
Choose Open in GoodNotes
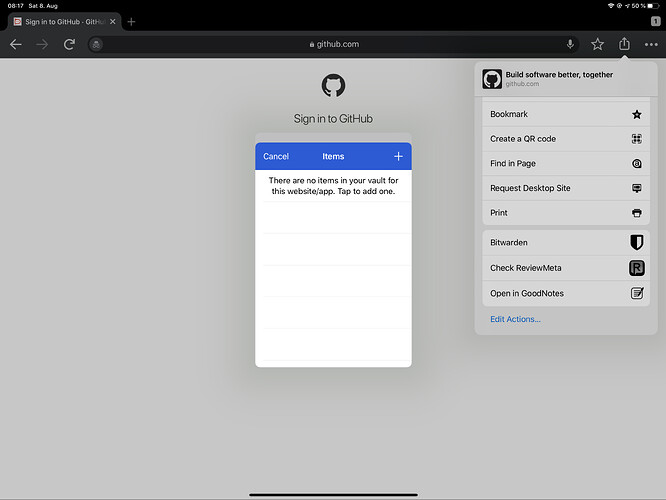(x=566, y=294)
